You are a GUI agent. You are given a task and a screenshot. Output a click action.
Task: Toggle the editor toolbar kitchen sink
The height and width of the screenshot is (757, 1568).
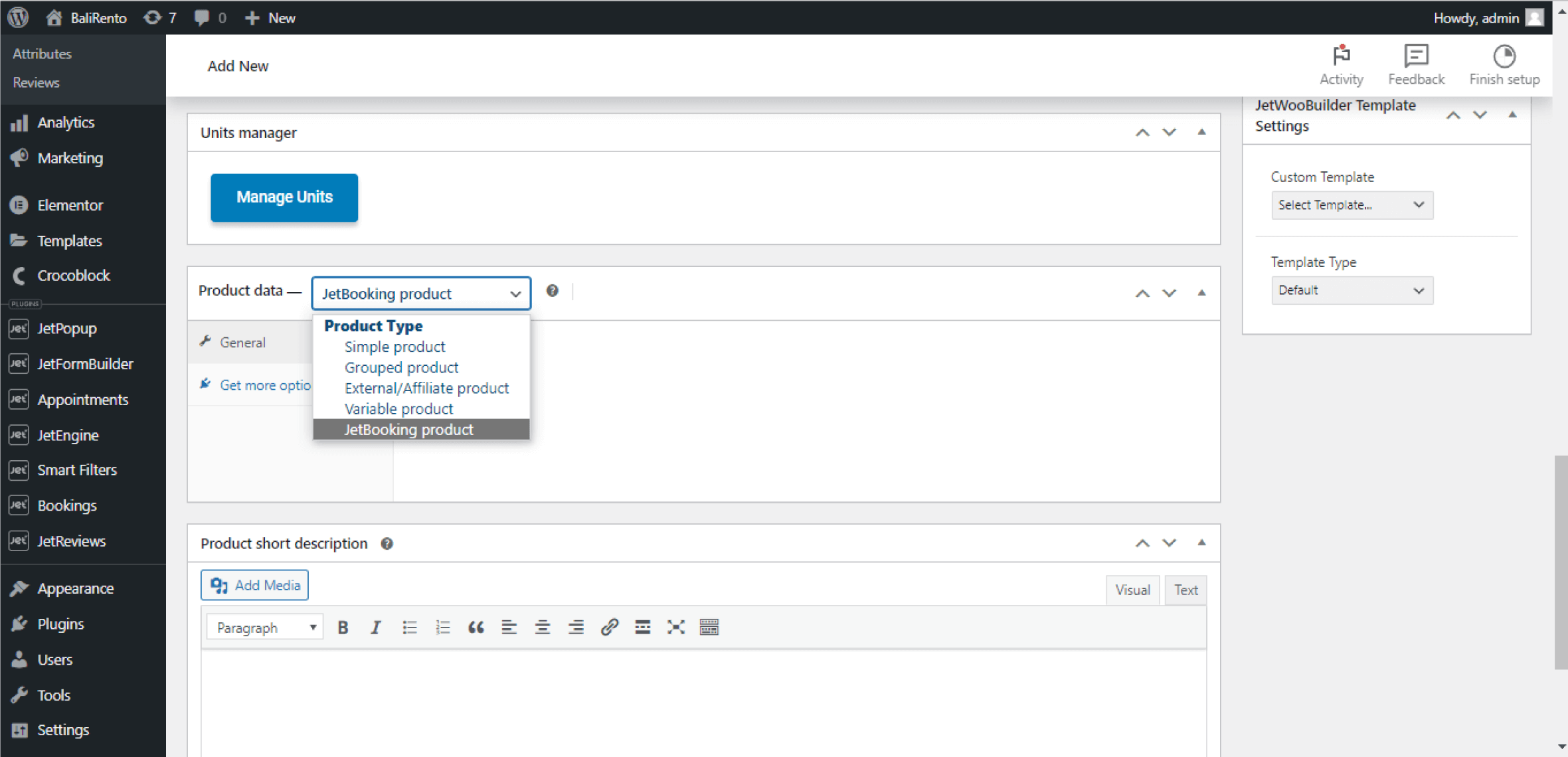(x=709, y=628)
